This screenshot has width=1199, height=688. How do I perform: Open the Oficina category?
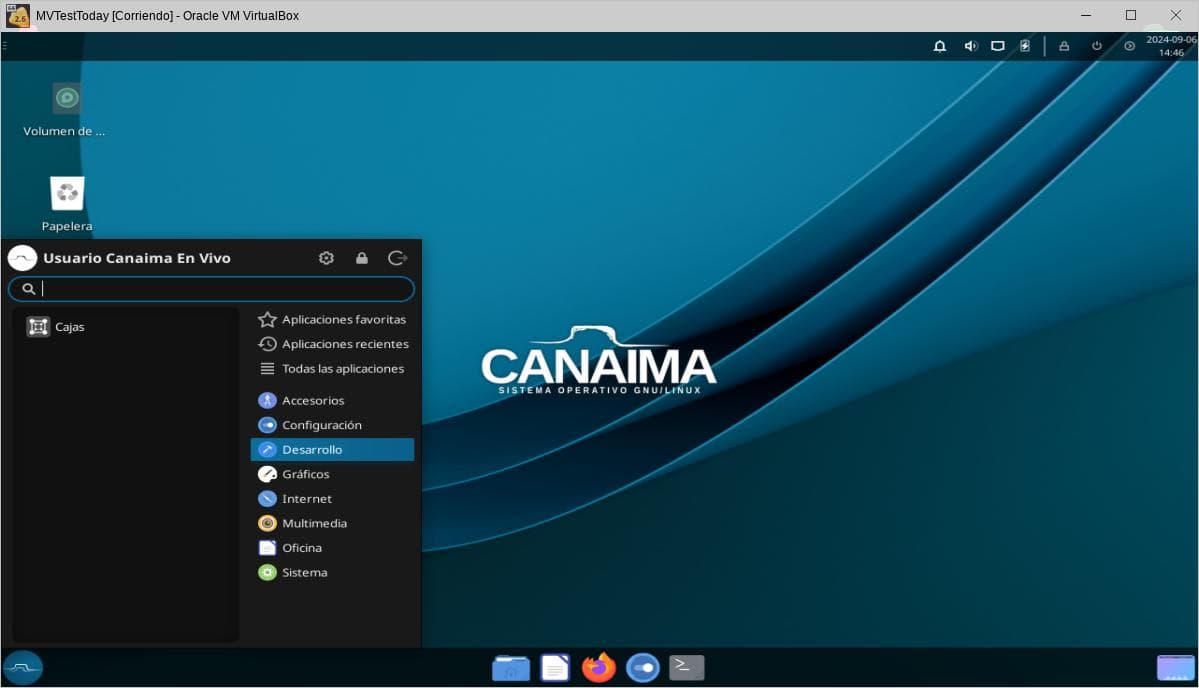coord(333,547)
